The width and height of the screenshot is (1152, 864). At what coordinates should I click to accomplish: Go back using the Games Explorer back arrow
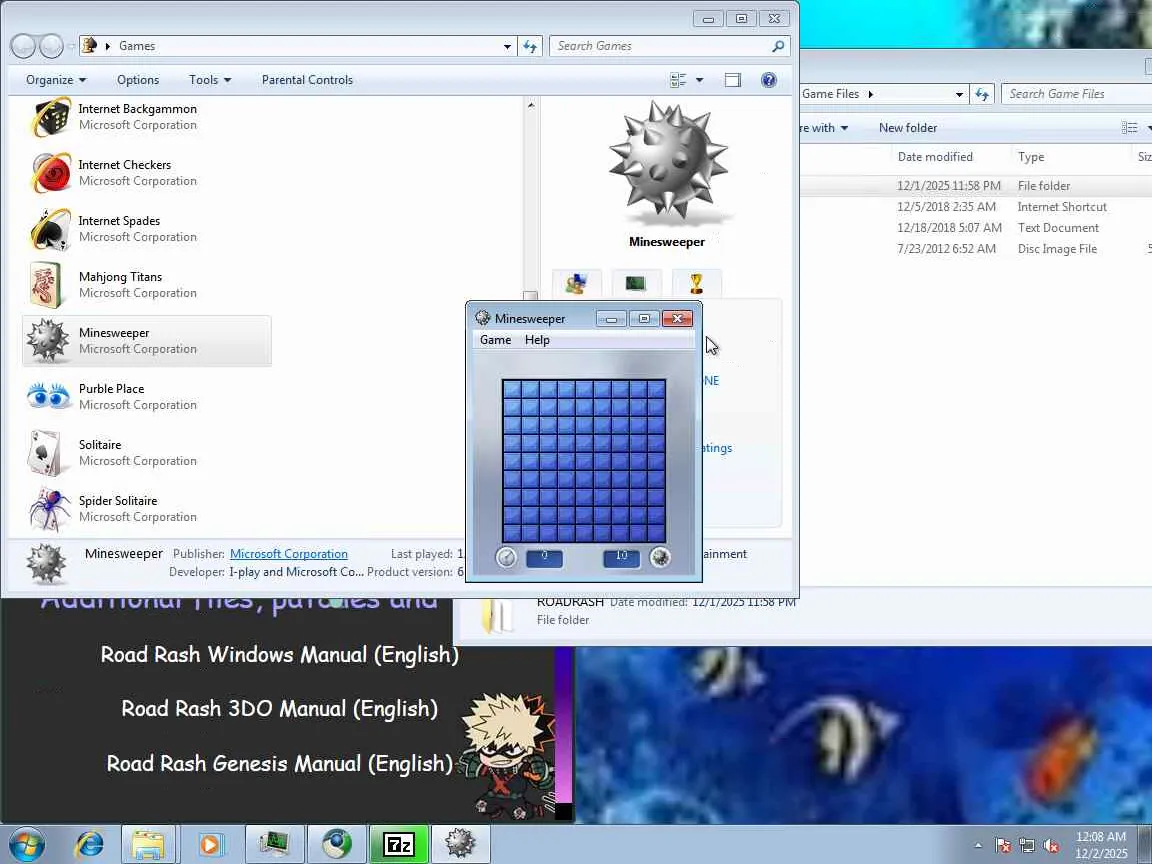coord(23,46)
